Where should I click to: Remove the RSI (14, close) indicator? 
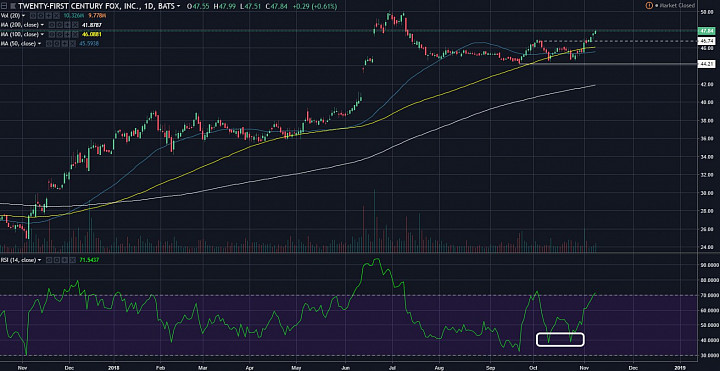pos(73,260)
